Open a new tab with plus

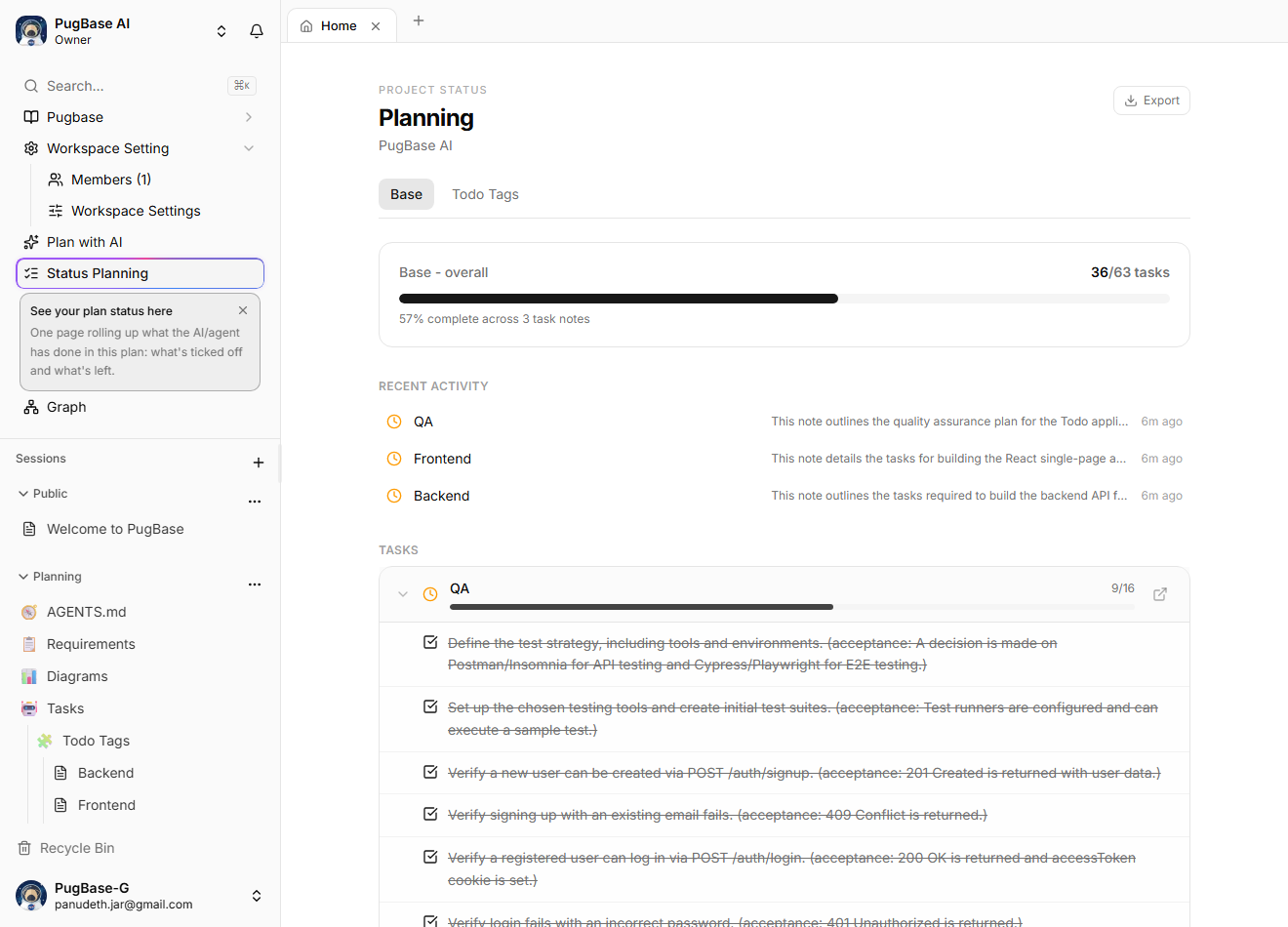(419, 20)
